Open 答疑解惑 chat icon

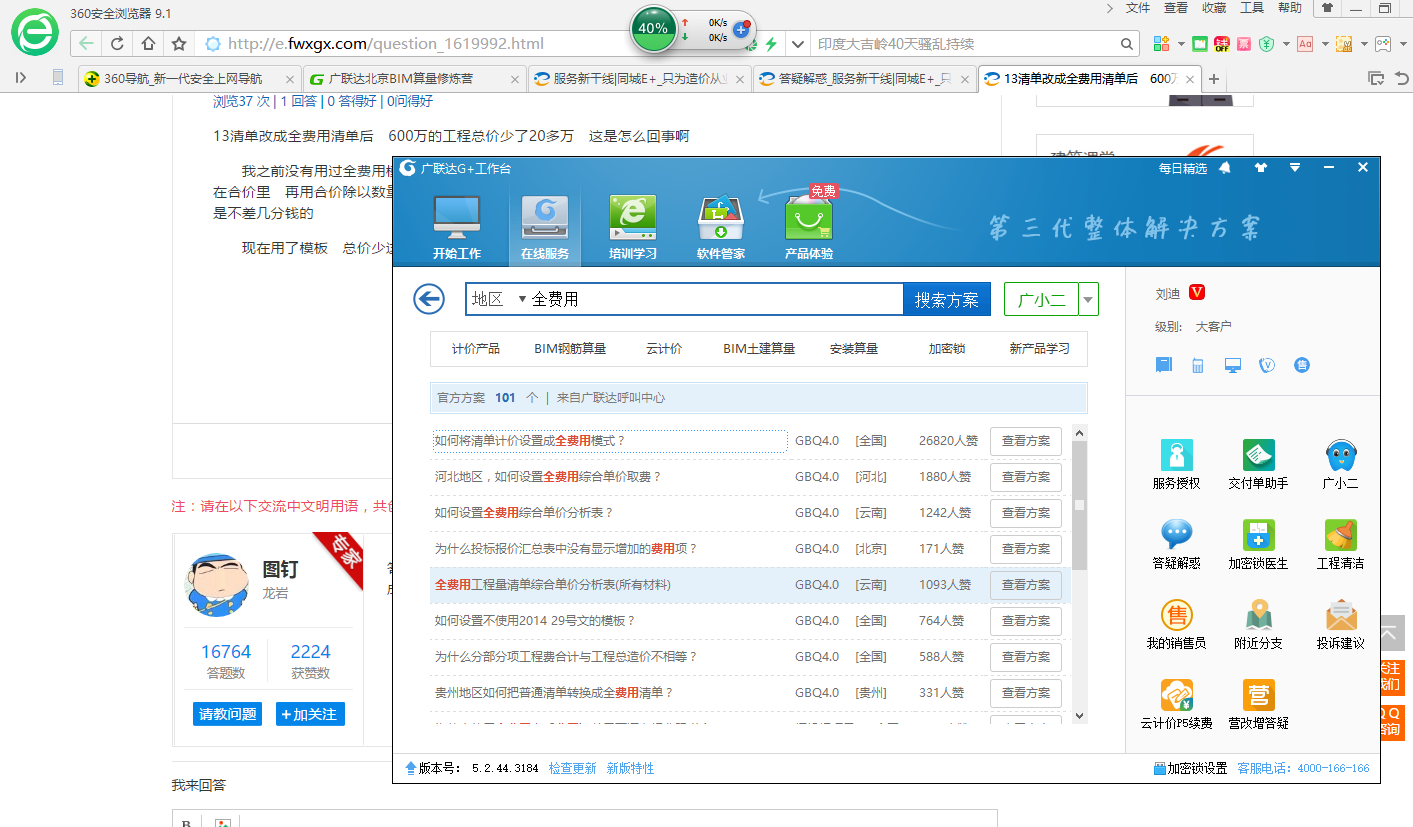coord(1176,545)
